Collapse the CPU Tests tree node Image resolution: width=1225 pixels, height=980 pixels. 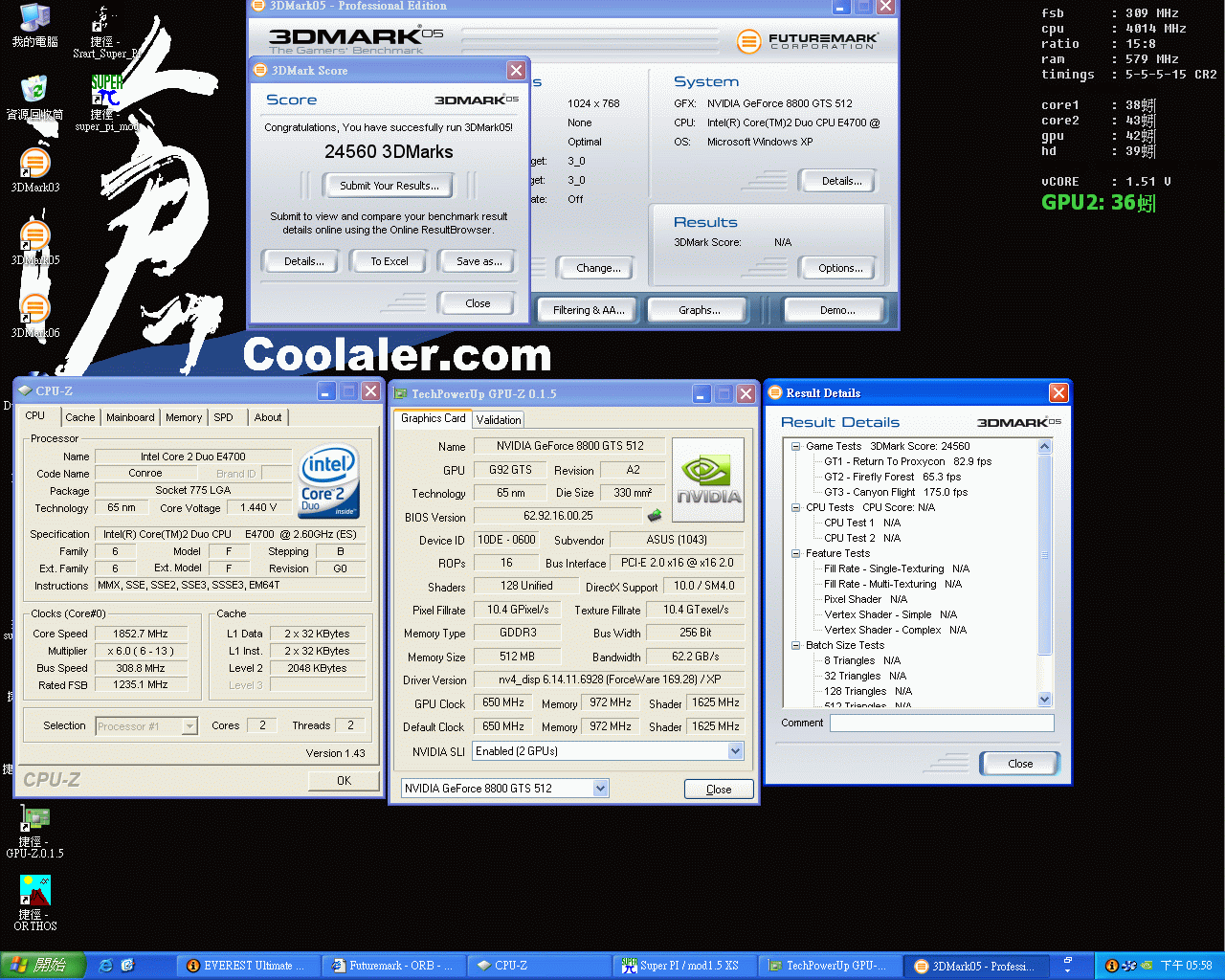tap(795, 507)
